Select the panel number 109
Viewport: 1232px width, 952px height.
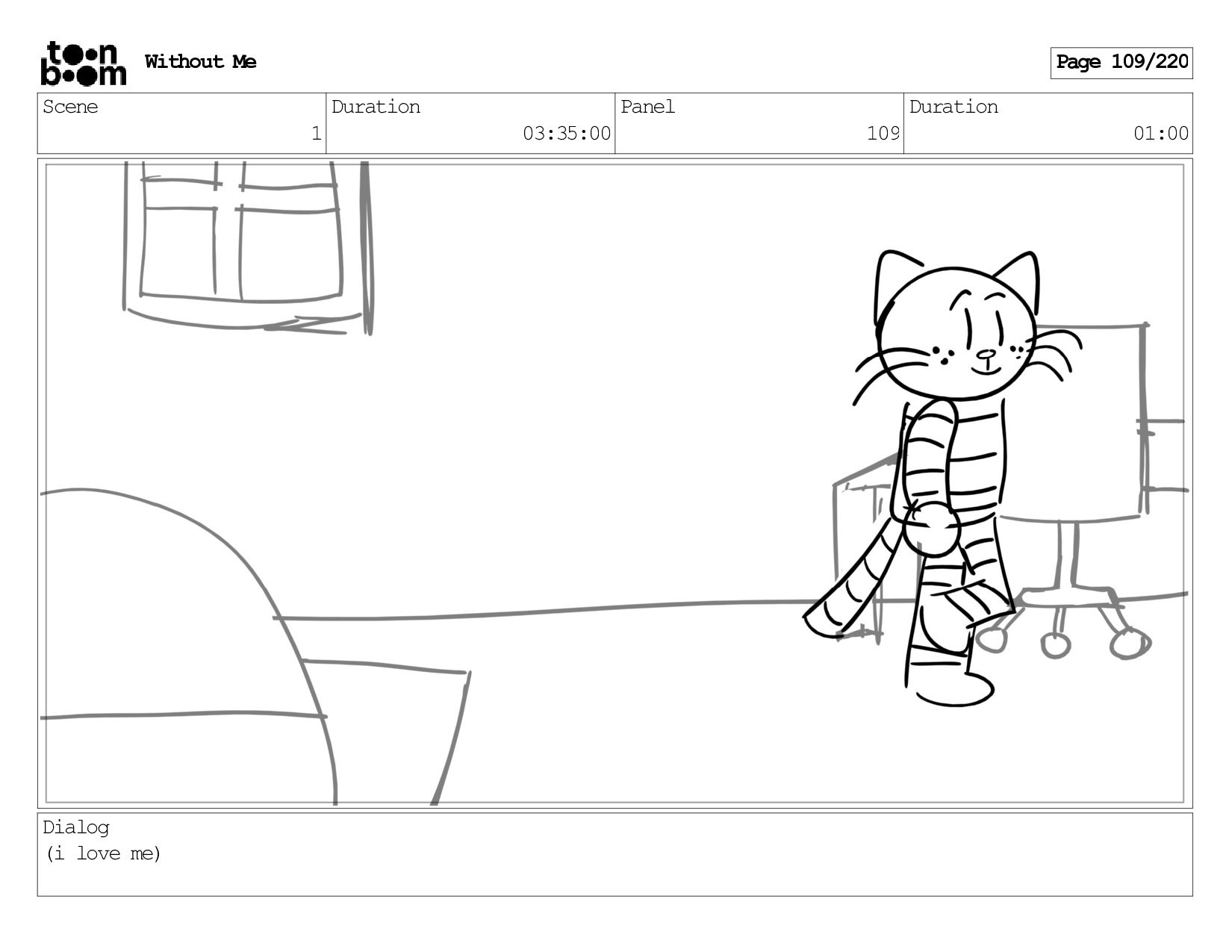[x=883, y=134]
